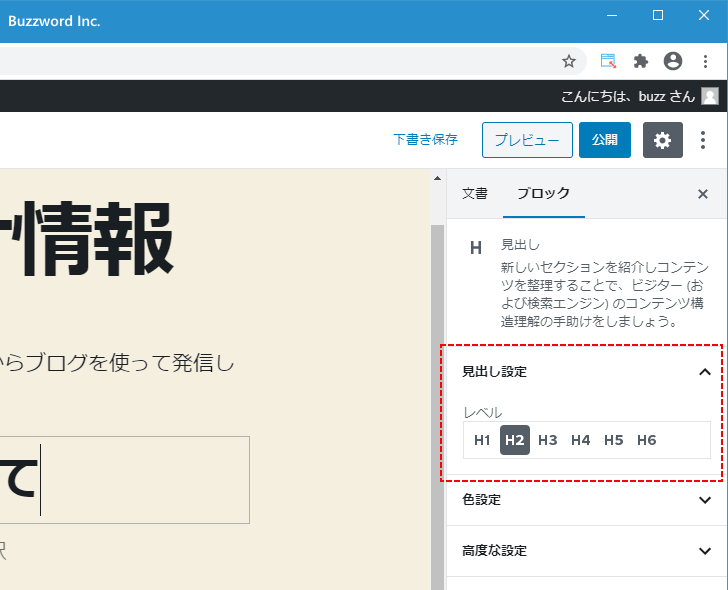
Task: Click inside the heading block text field
Action: (124, 480)
